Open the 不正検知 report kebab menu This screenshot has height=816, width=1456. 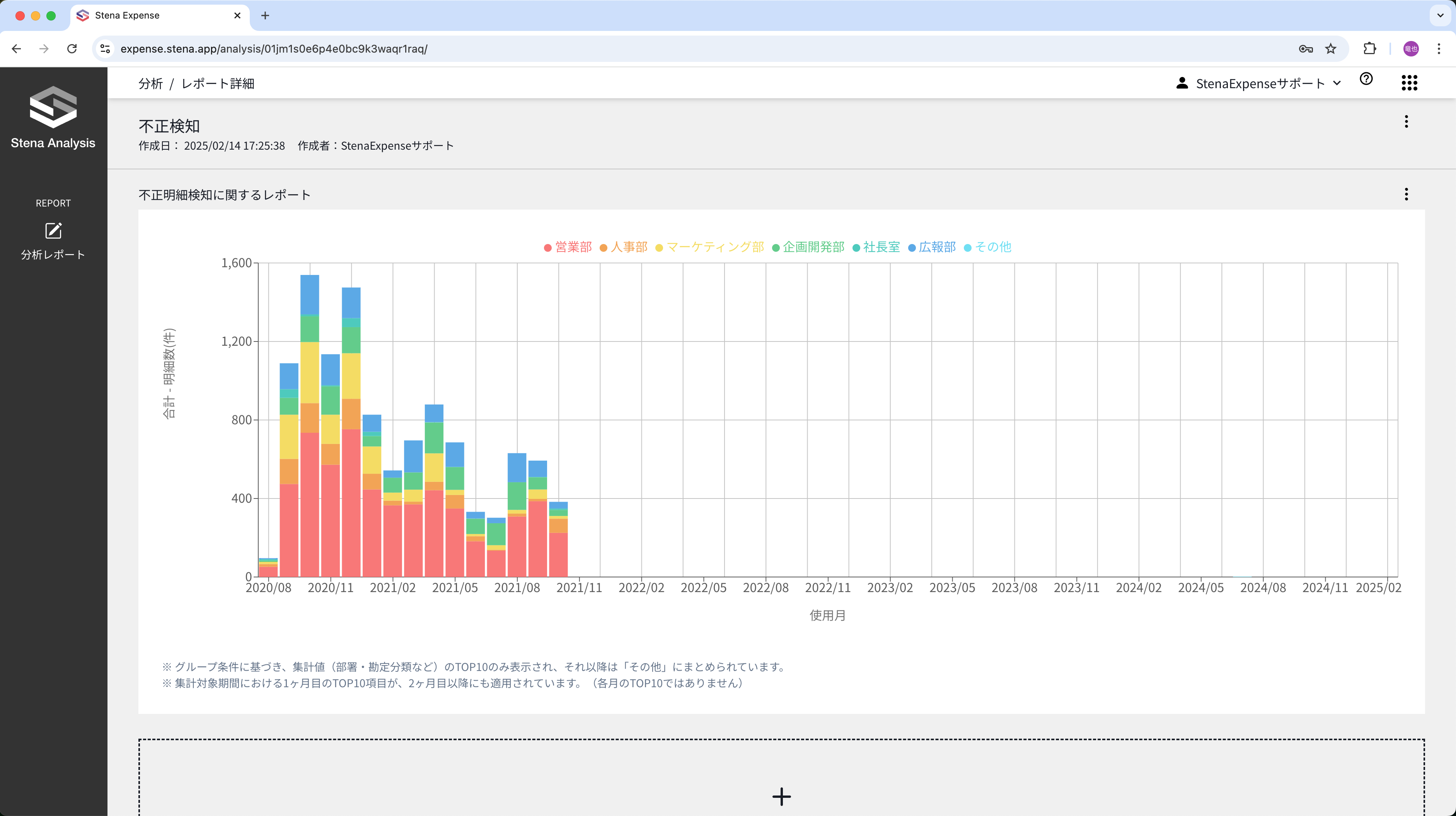point(1406,121)
